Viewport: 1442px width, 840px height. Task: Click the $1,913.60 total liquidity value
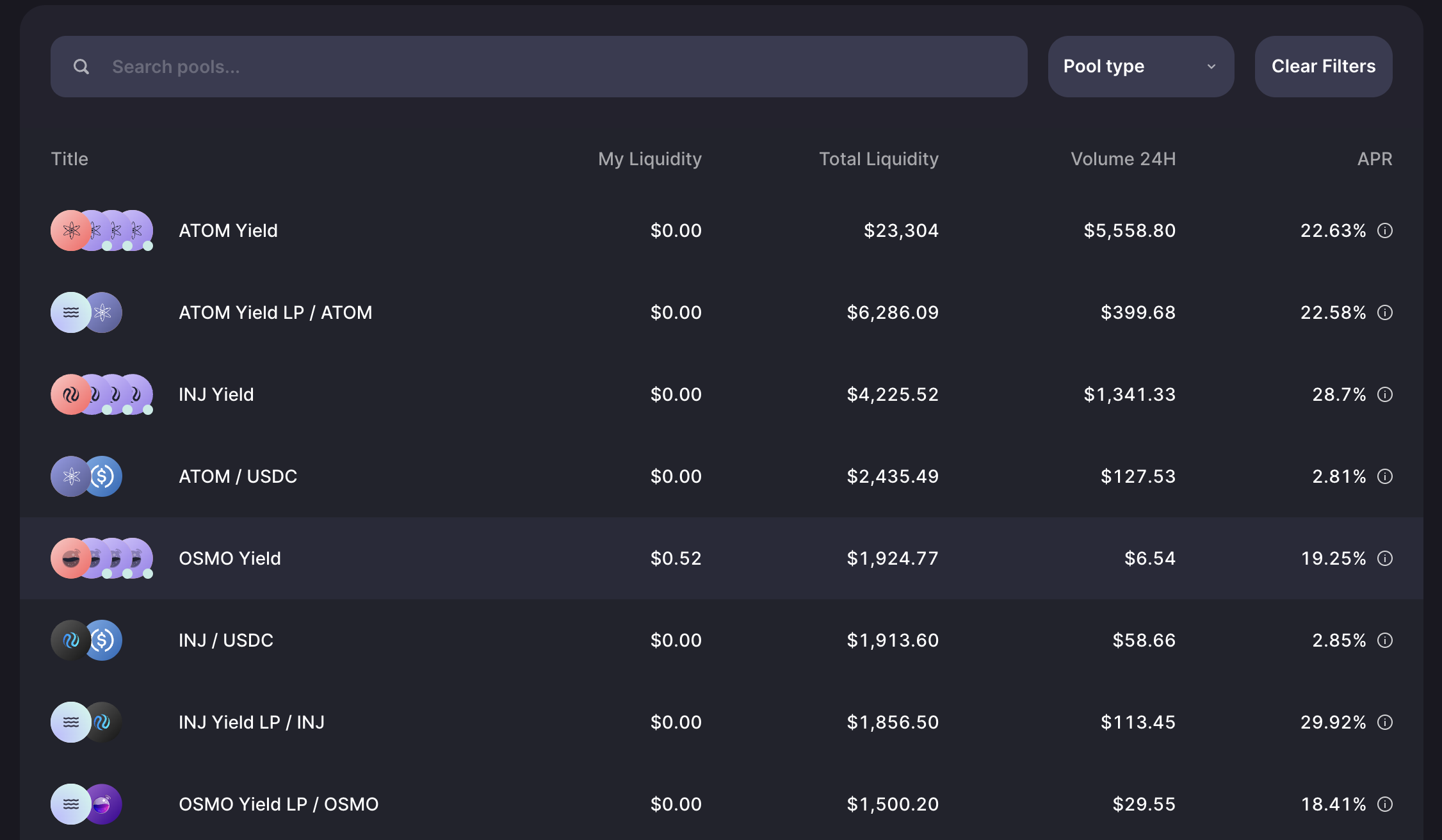point(893,640)
